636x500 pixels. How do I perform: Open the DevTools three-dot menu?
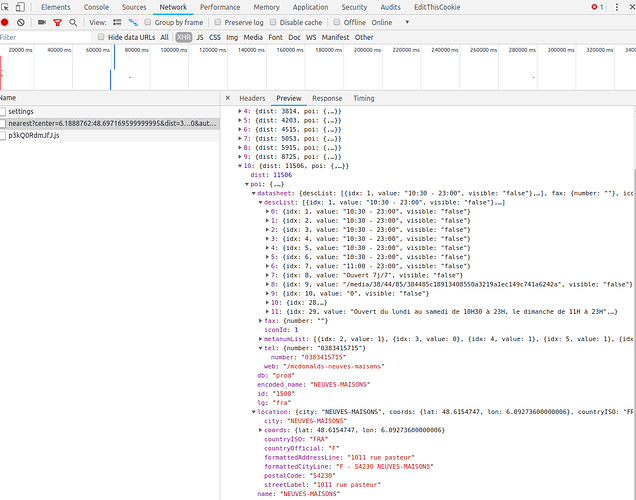[x=617, y=7]
